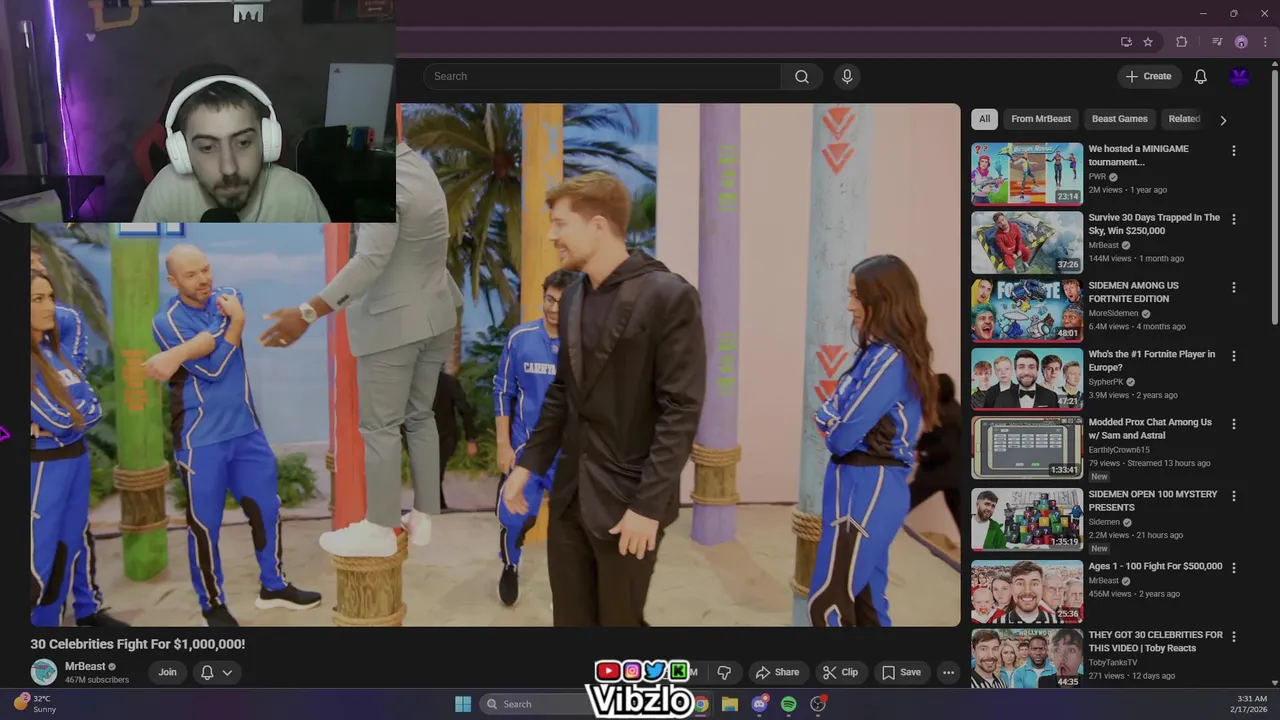Open options for SIDEMEN AMONG US FORTNITE EDITION
Viewport: 1280px width, 720px height.
pos(1233,287)
